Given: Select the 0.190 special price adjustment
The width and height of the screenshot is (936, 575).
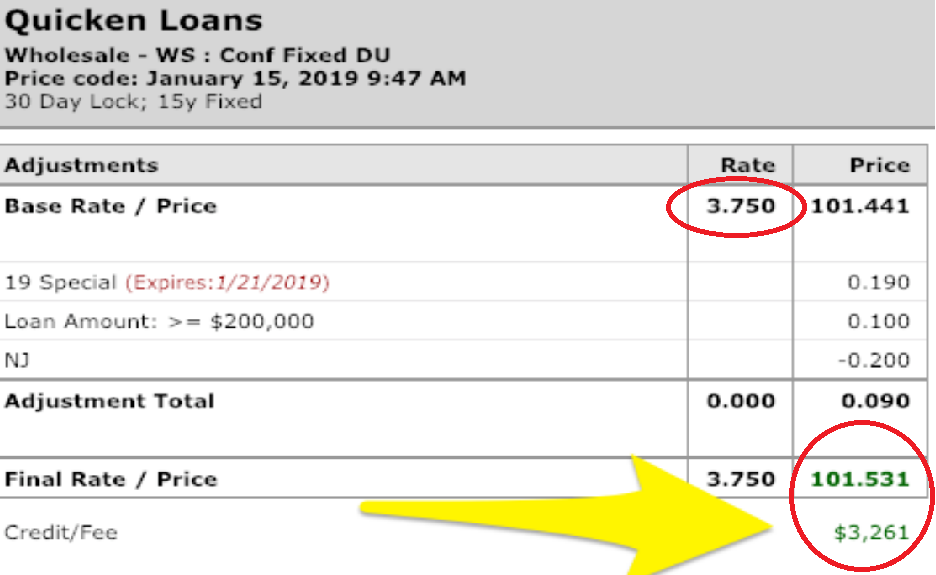Looking at the screenshot, I should tap(878, 283).
